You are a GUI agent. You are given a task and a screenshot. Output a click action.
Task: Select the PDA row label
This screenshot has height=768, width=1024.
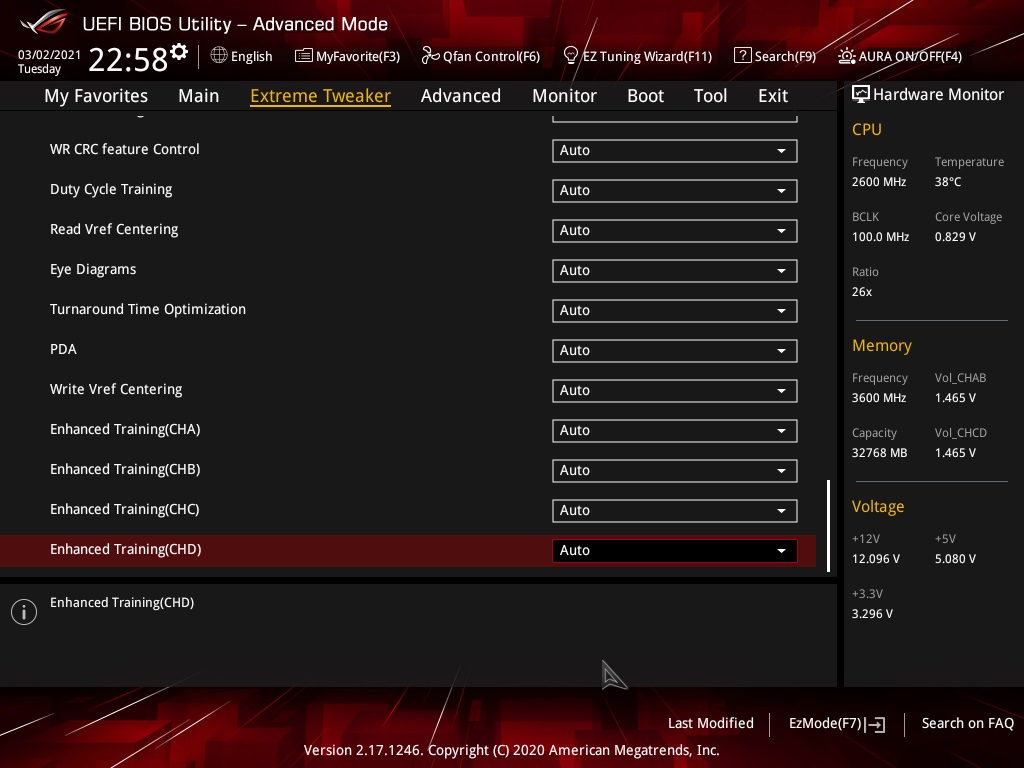63,349
